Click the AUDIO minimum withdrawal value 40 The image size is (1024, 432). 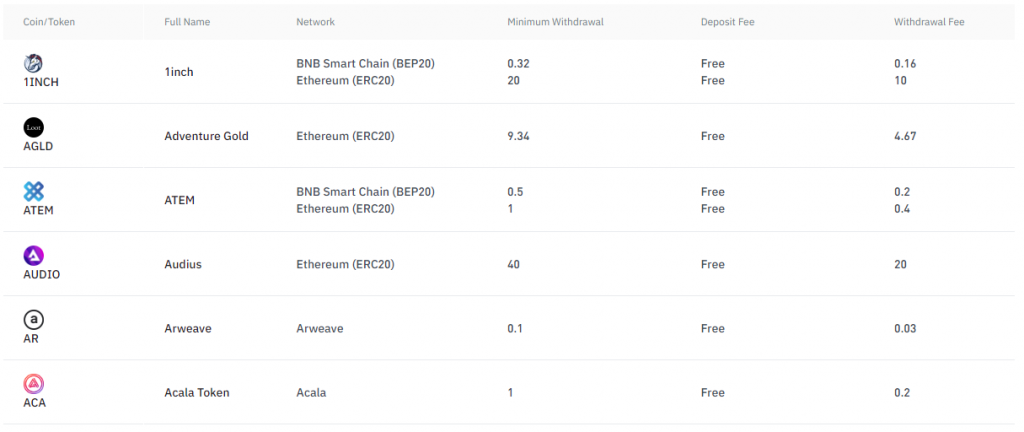pos(514,264)
